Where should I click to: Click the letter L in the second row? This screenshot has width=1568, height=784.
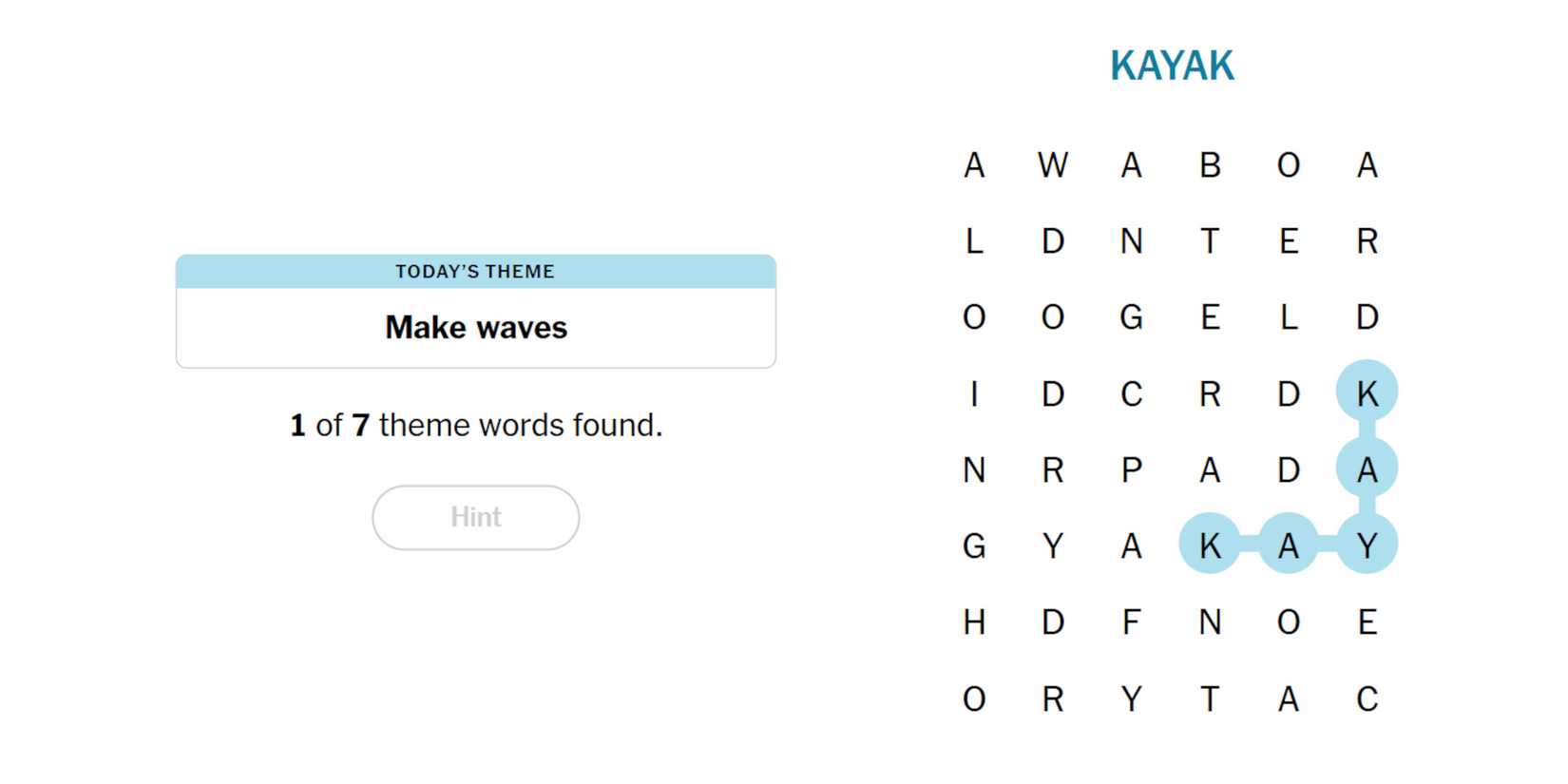[974, 241]
